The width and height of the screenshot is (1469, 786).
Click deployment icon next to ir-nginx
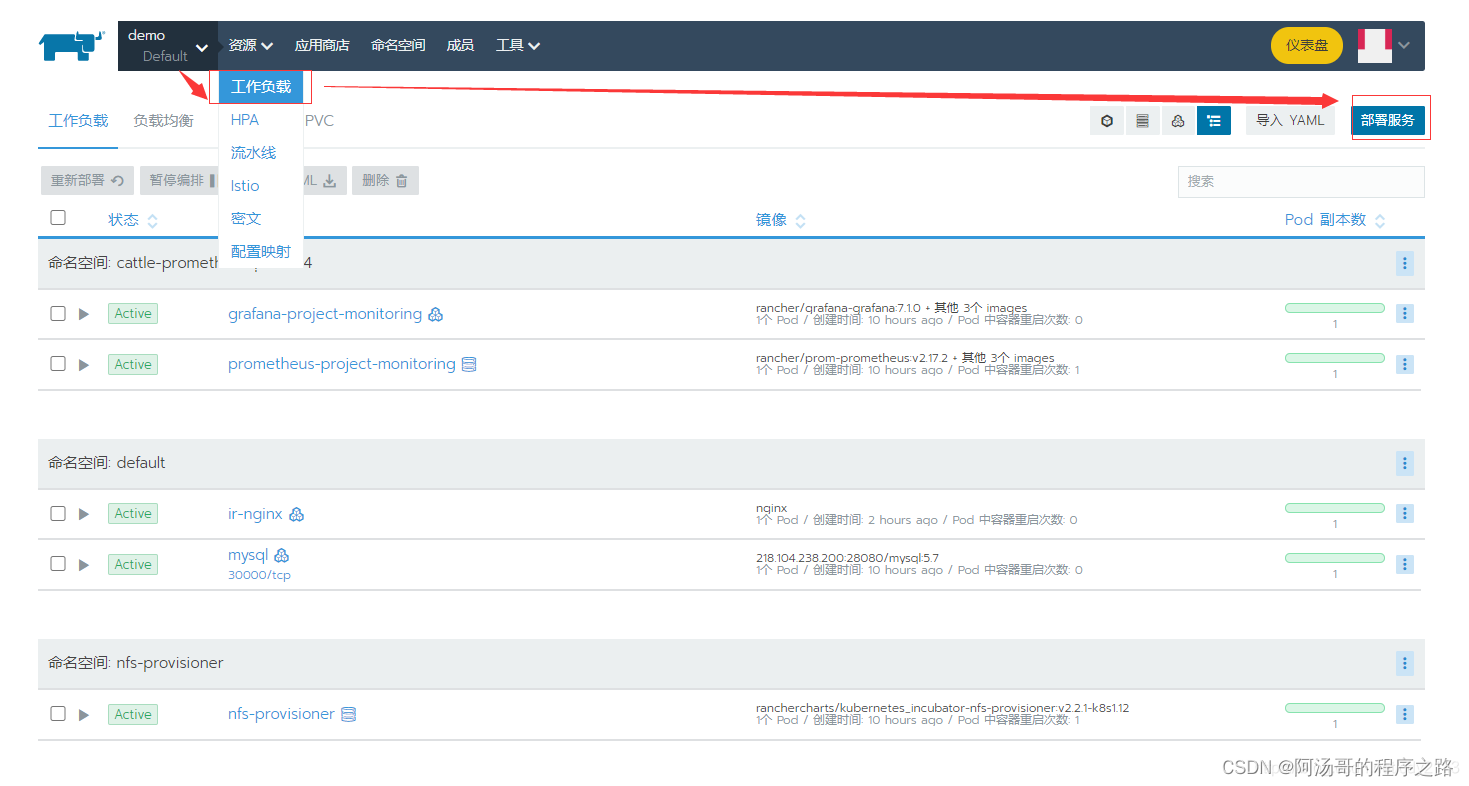pyautogui.click(x=297, y=514)
